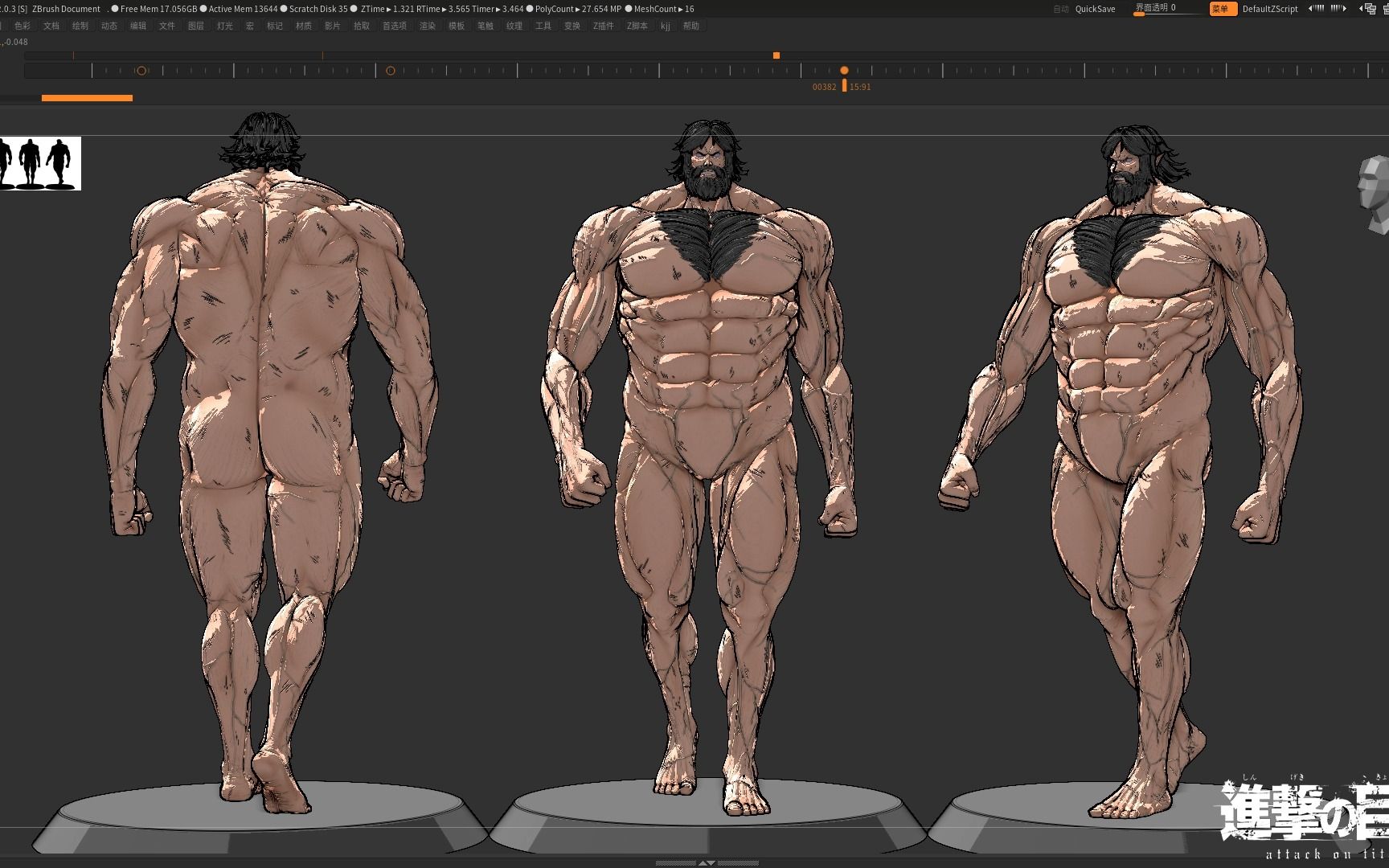Click the gray head camera-view navigator
This screenshot has height=868, width=1389.
tap(1374, 195)
